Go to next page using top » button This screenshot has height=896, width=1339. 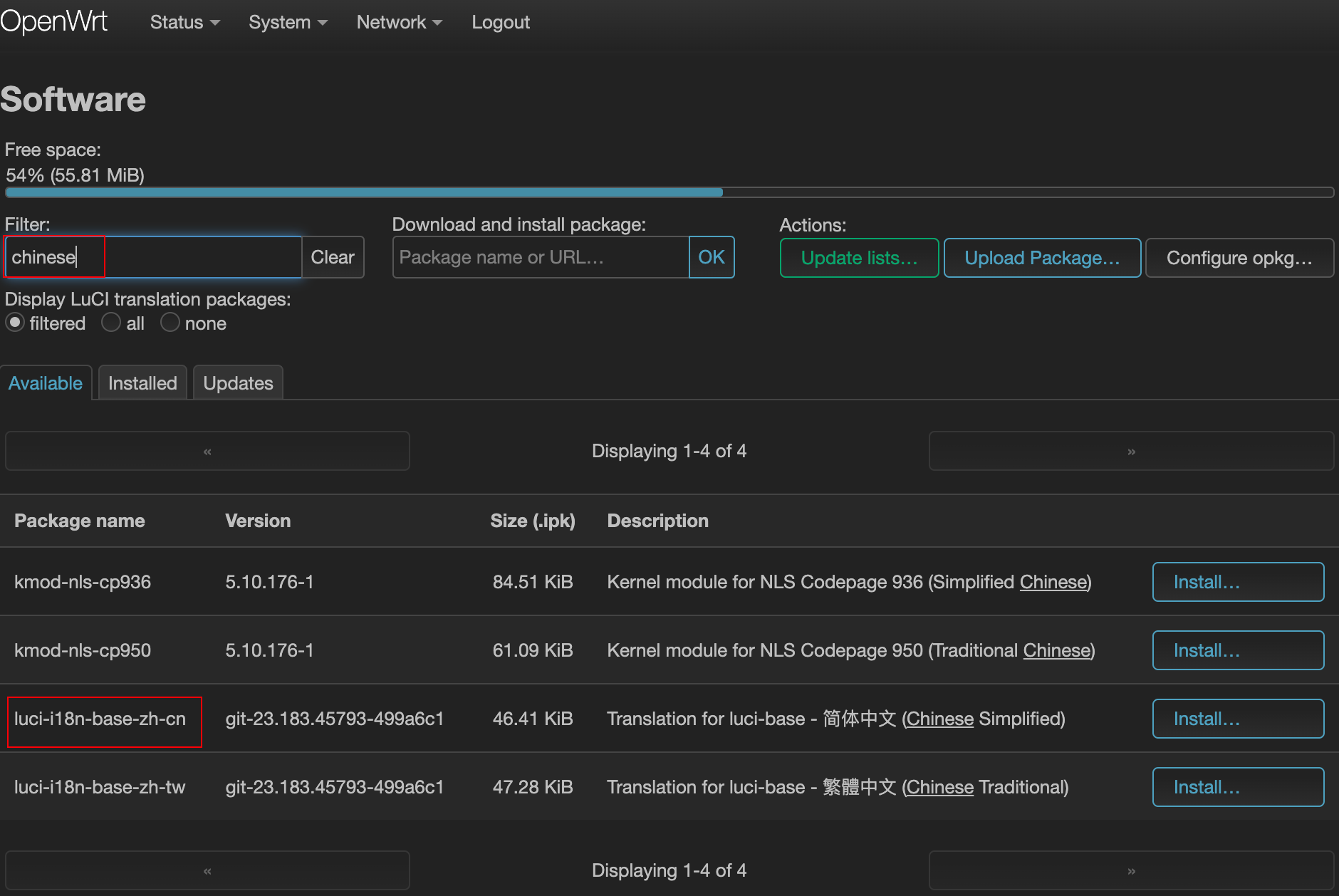(x=1131, y=451)
